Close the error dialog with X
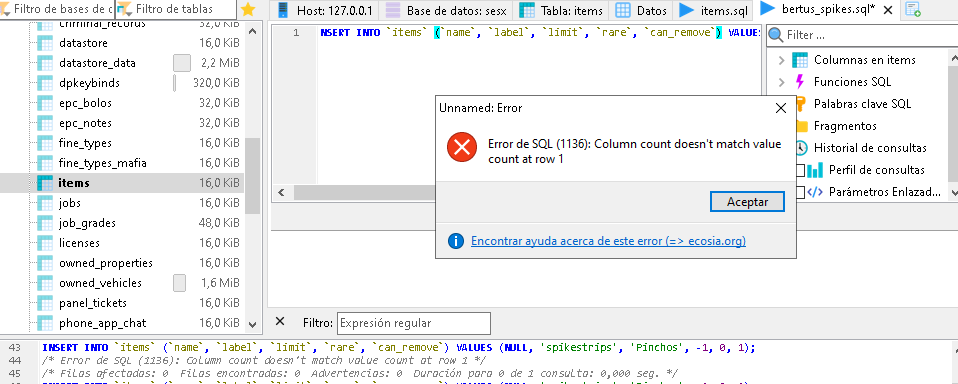The height and width of the screenshot is (384, 958). pyautogui.click(x=780, y=108)
